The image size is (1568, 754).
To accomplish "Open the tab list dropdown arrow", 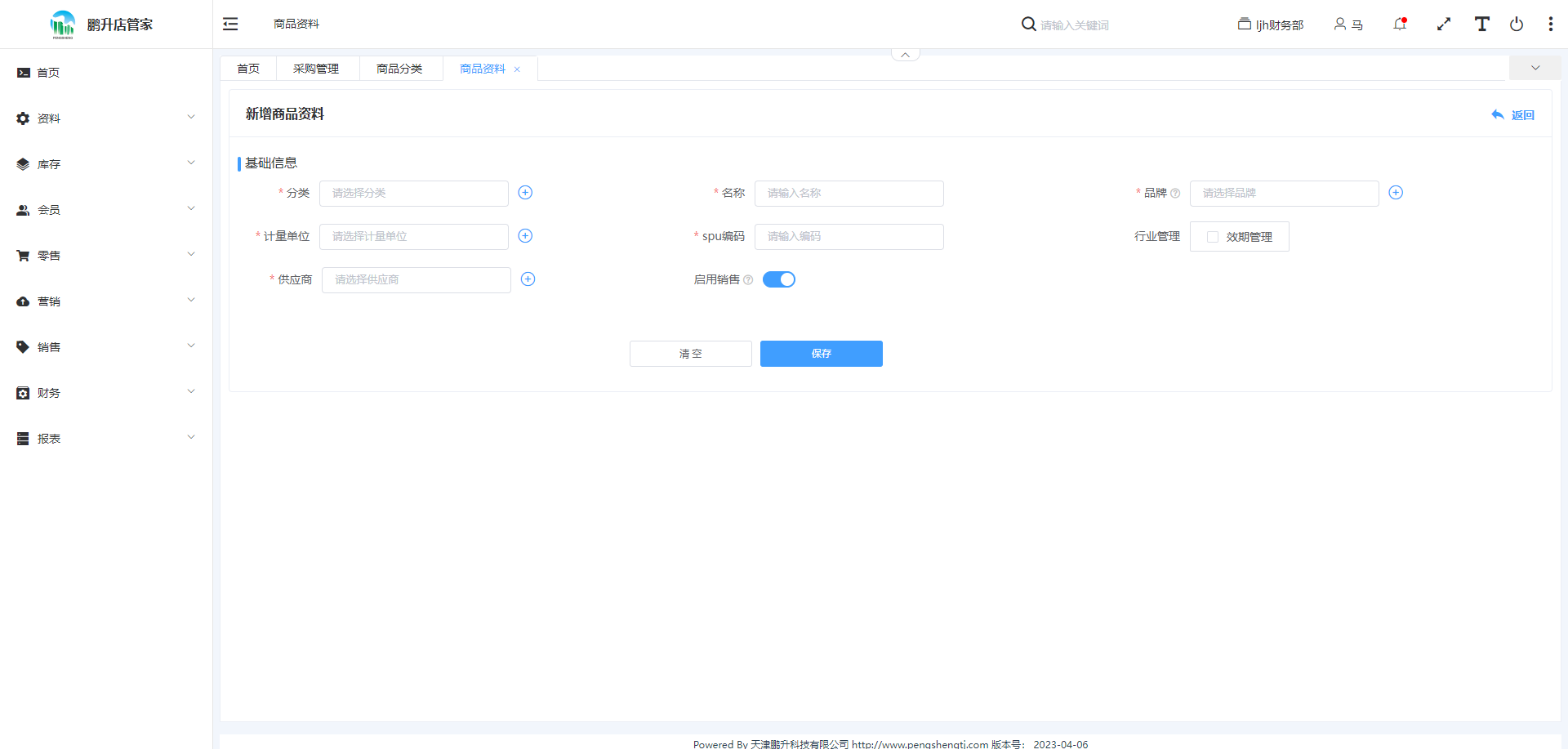I will pos(1535,68).
